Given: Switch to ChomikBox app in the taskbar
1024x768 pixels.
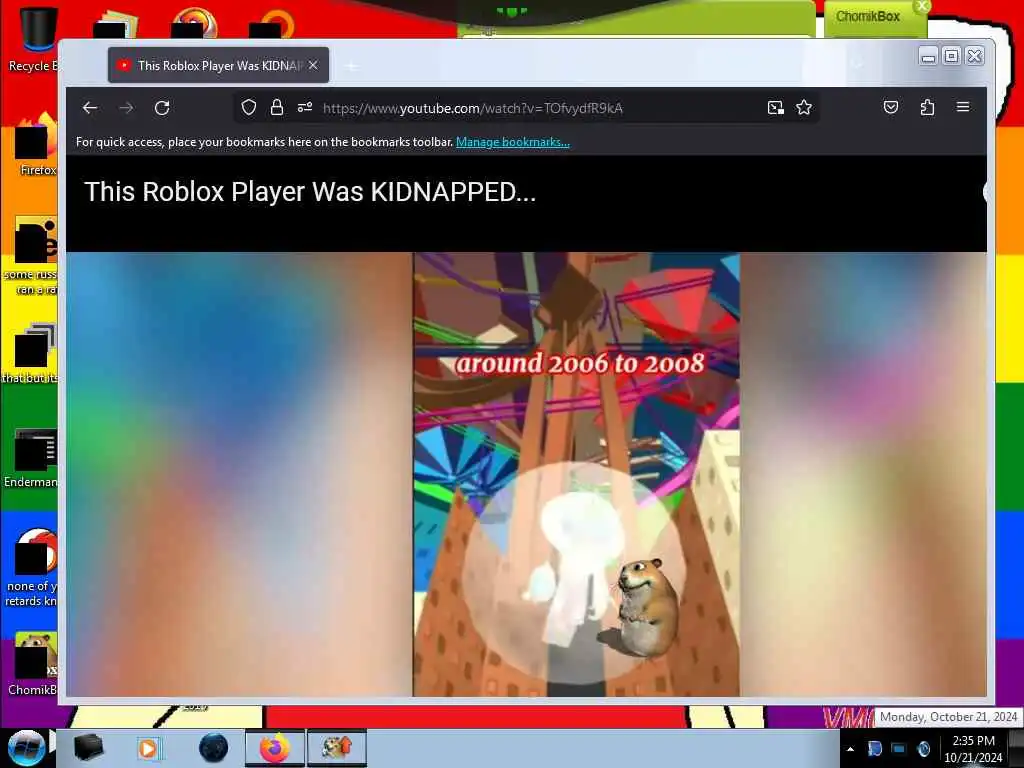Looking at the screenshot, I should [x=337, y=748].
